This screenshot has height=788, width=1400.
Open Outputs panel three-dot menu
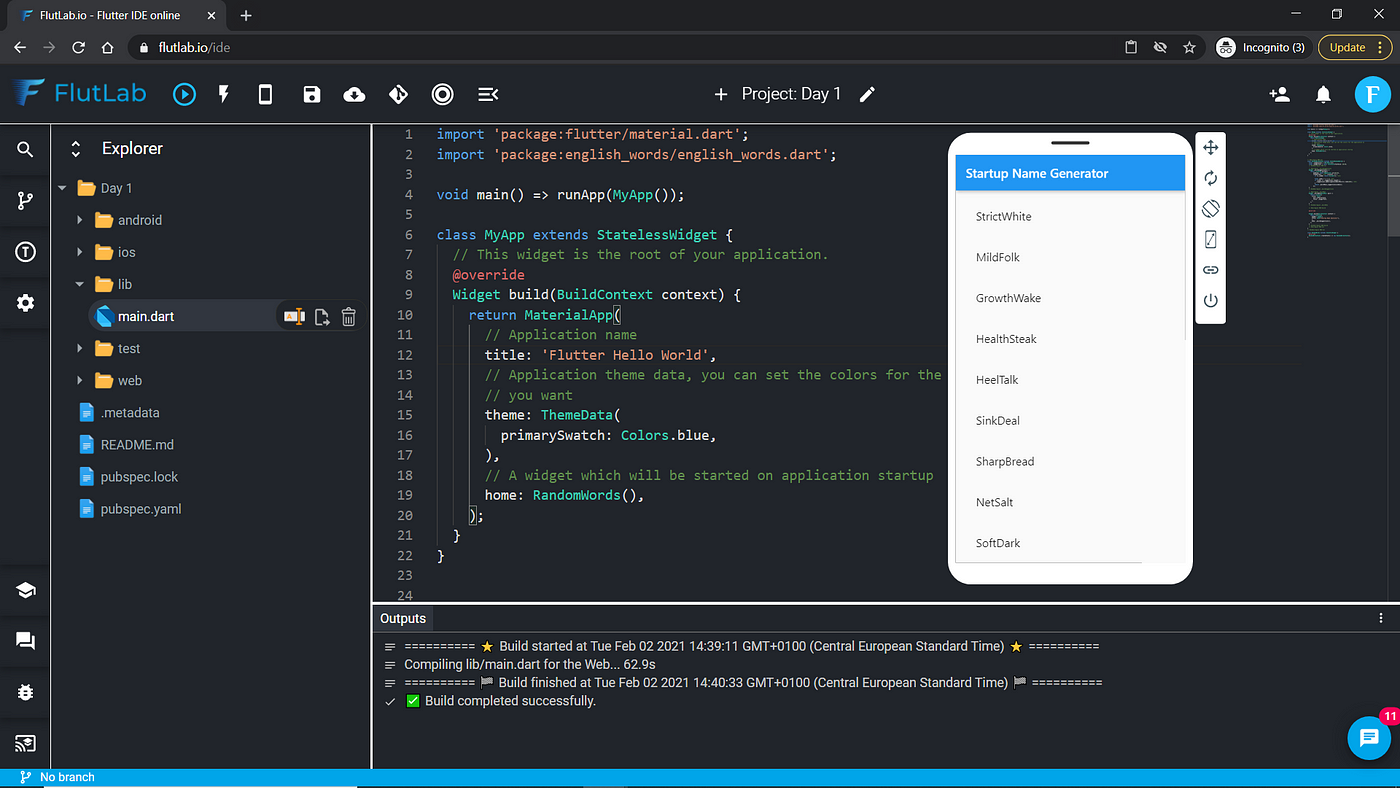pos(1381,618)
